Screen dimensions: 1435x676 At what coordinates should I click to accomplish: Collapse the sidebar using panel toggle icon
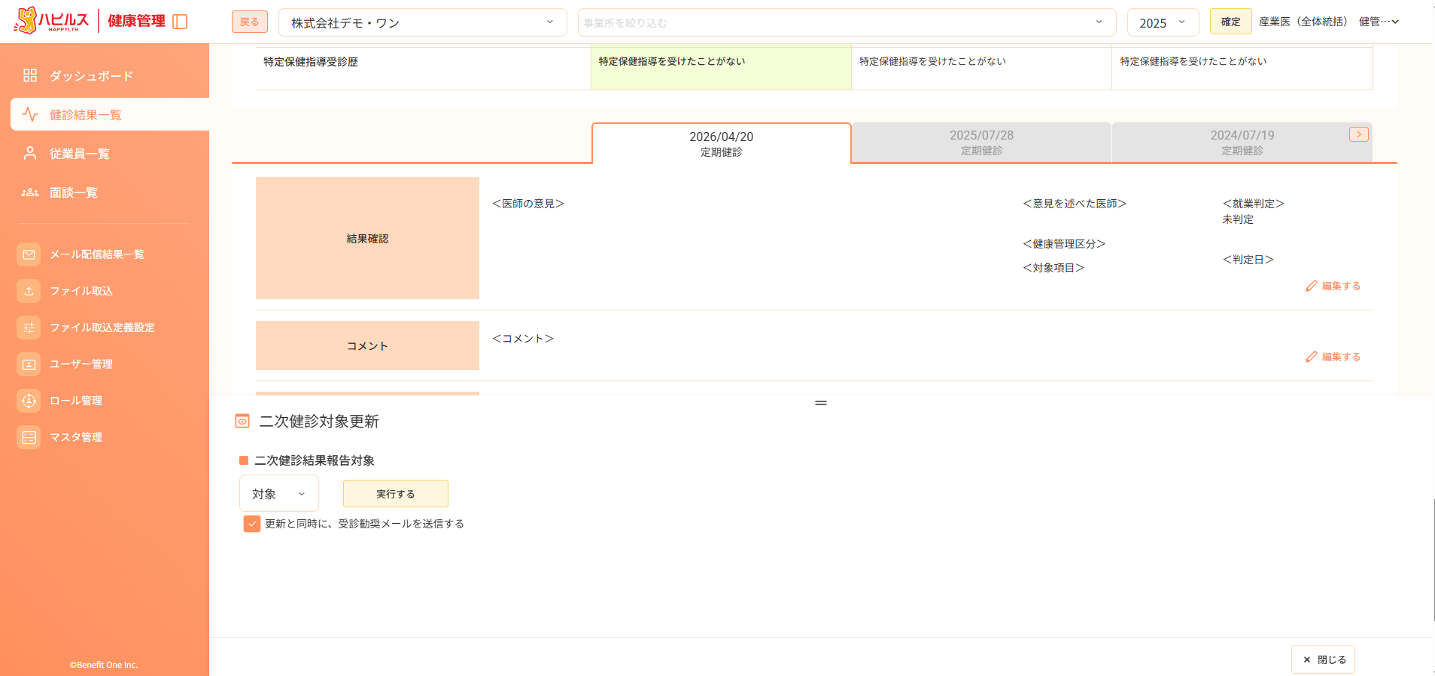[x=180, y=21]
